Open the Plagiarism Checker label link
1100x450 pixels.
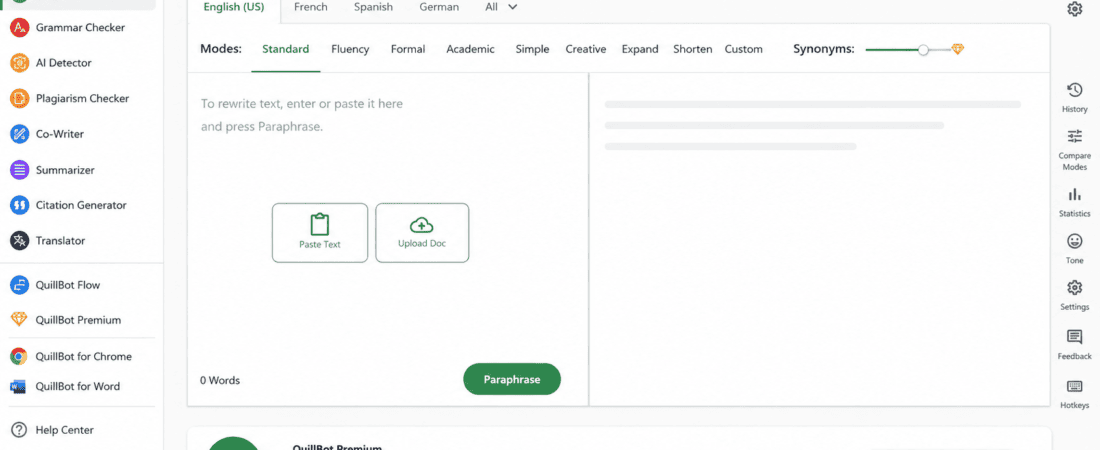click(83, 98)
